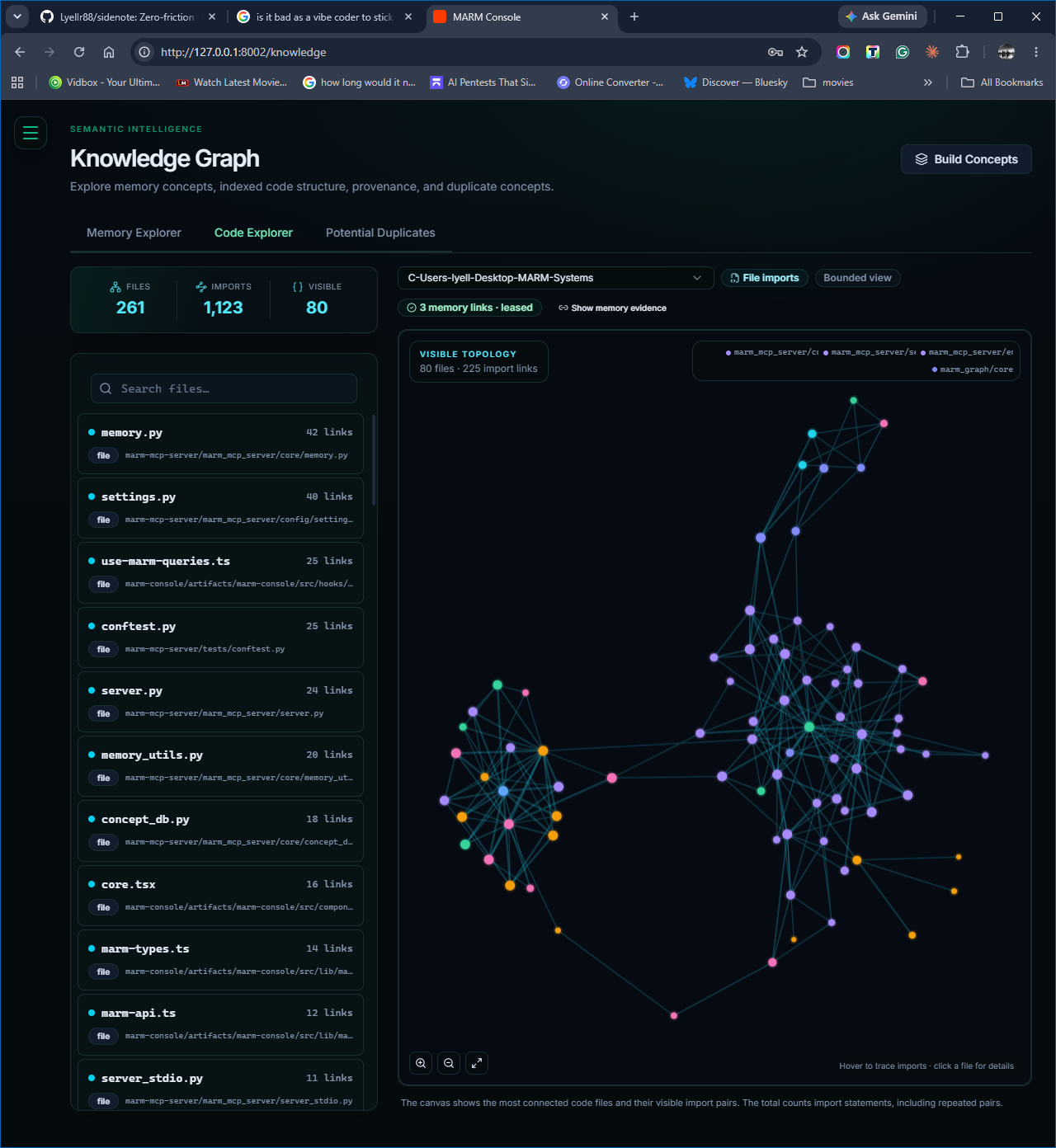Click 3 memory links leased badge
The height and width of the screenshot is (1148, 1056).
pyautogui.click(x=469, y=308)
